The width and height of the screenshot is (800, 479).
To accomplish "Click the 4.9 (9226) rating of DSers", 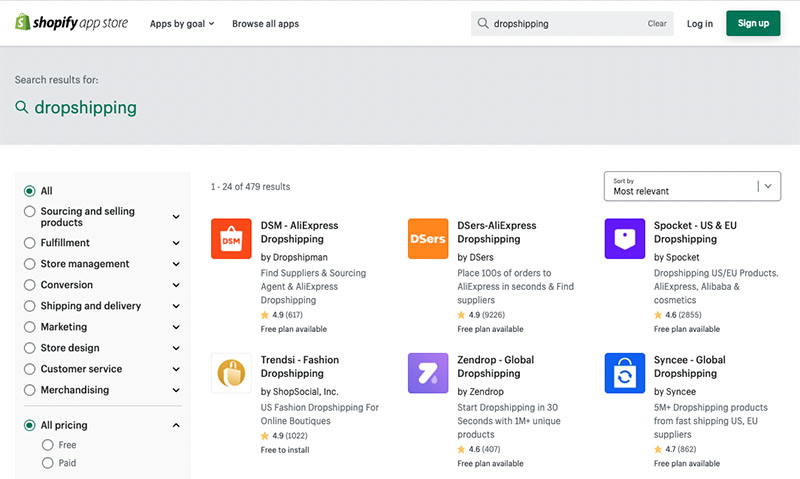I will 481,315.
